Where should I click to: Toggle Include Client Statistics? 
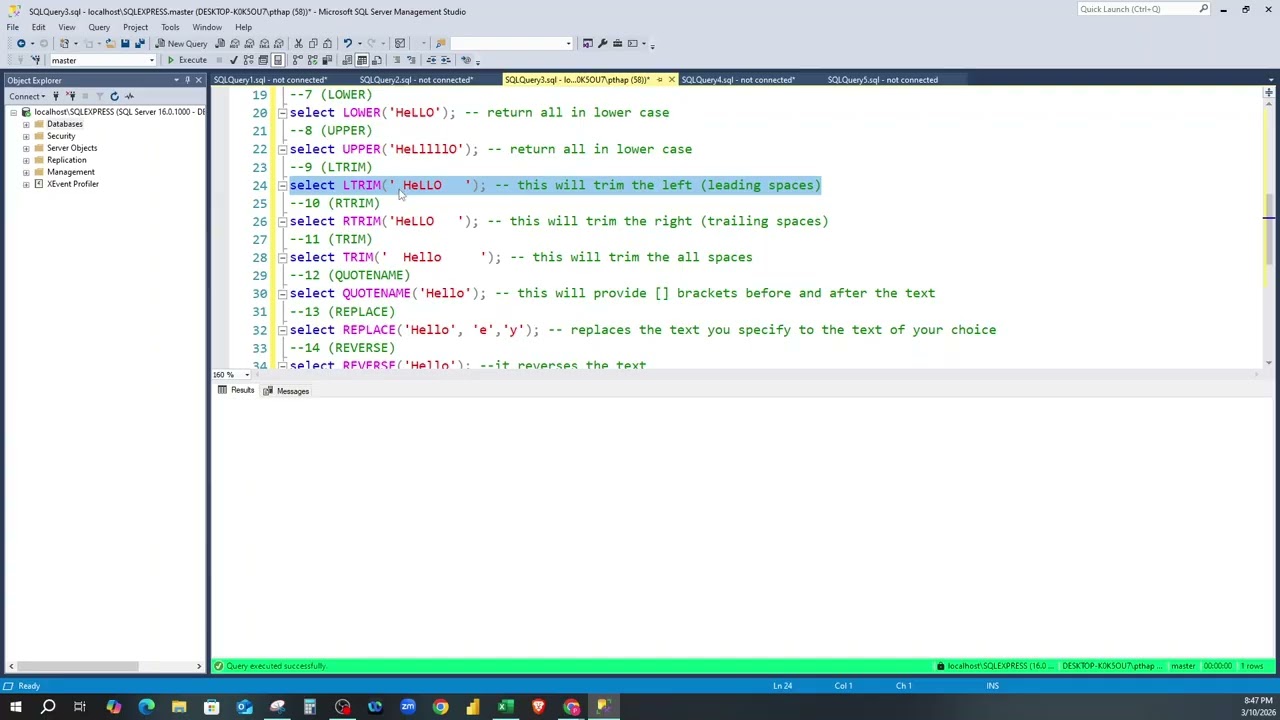[x=327, y=60]
